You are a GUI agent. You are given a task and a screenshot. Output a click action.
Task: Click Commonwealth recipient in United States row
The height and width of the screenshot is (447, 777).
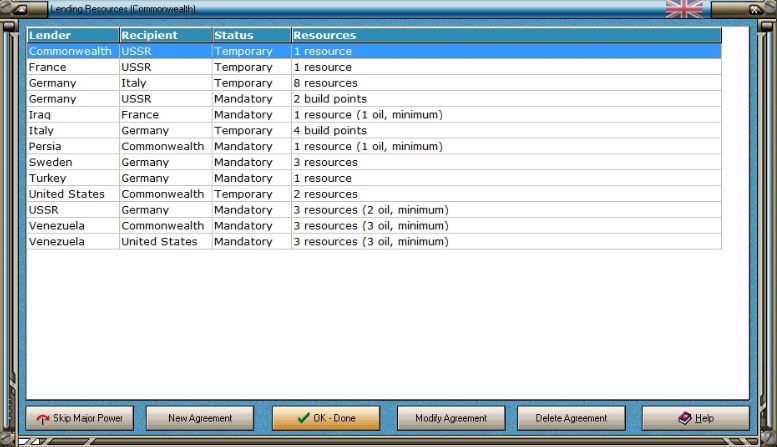pos(166,194)
